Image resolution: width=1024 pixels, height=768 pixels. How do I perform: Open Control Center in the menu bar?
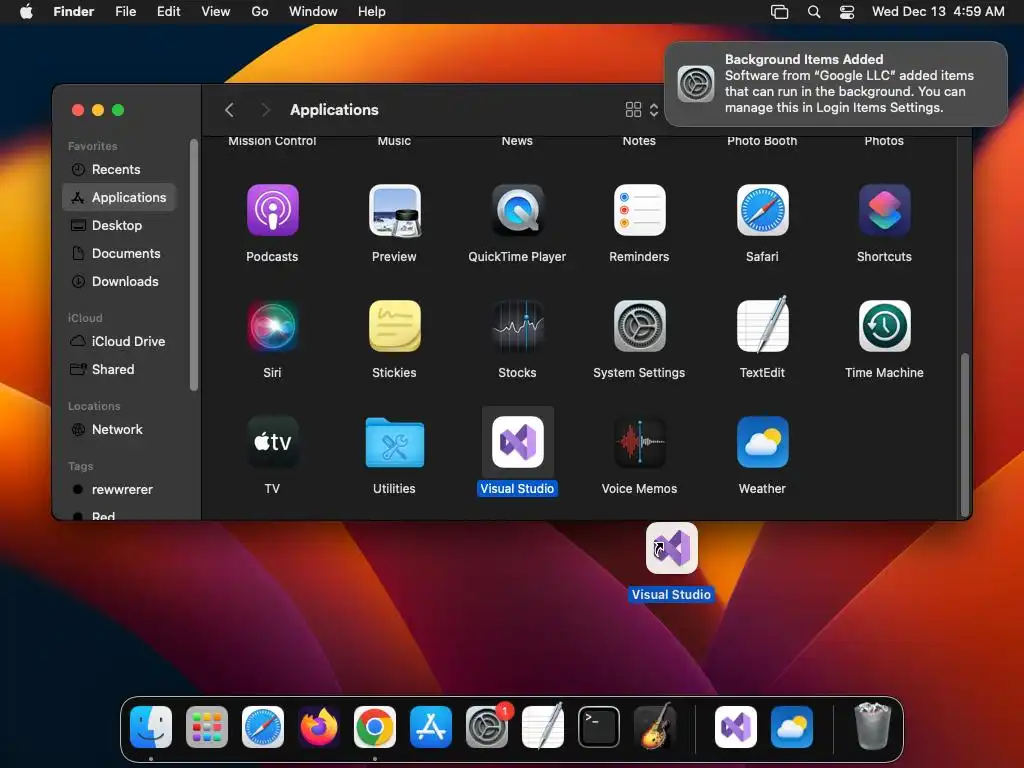tap(846, 11)
